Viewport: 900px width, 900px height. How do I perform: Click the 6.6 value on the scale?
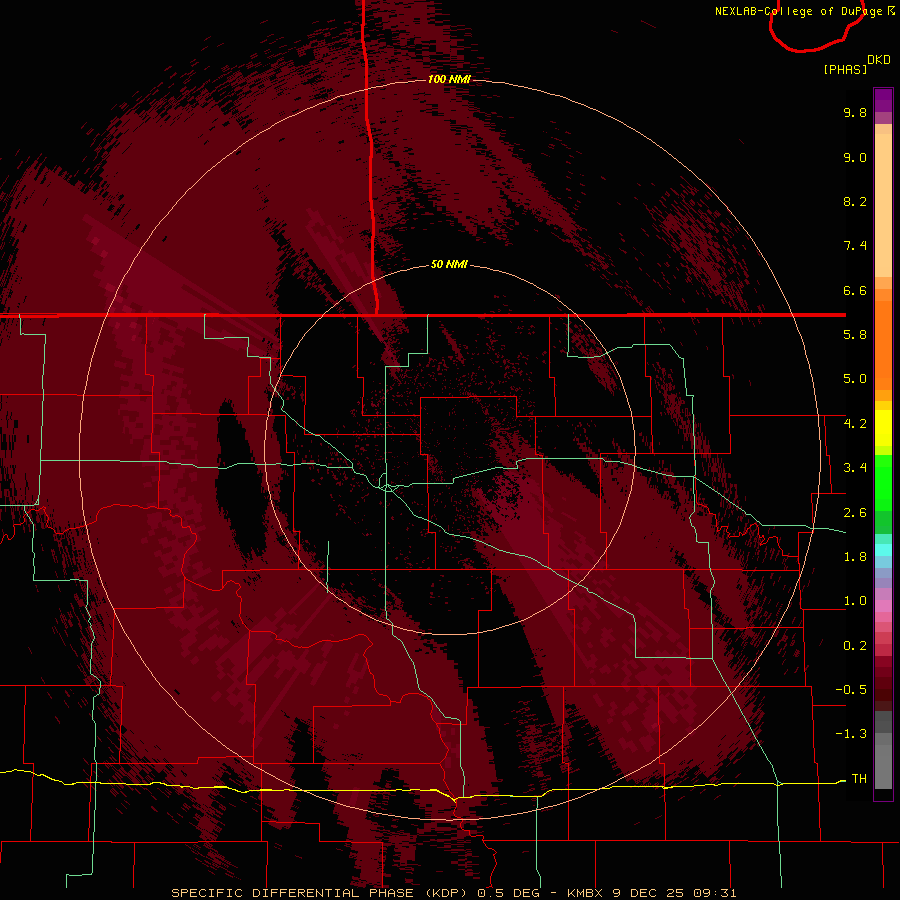tap(855, 290)
